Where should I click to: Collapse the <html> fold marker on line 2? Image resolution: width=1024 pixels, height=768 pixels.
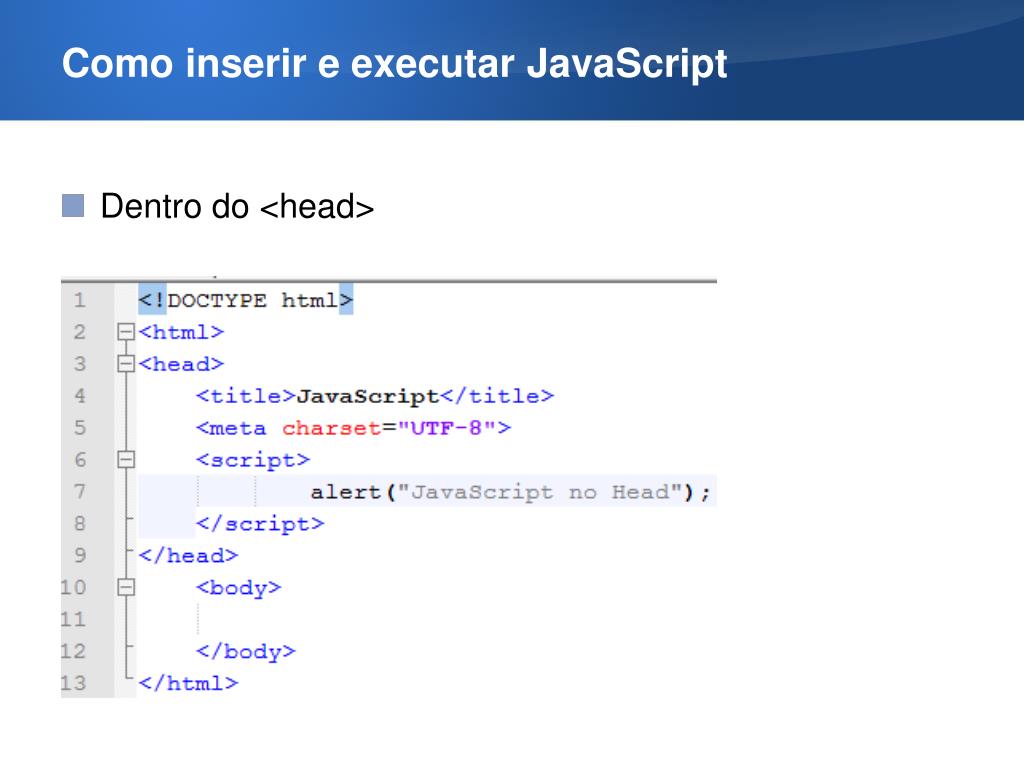click(x=126, y=332)
